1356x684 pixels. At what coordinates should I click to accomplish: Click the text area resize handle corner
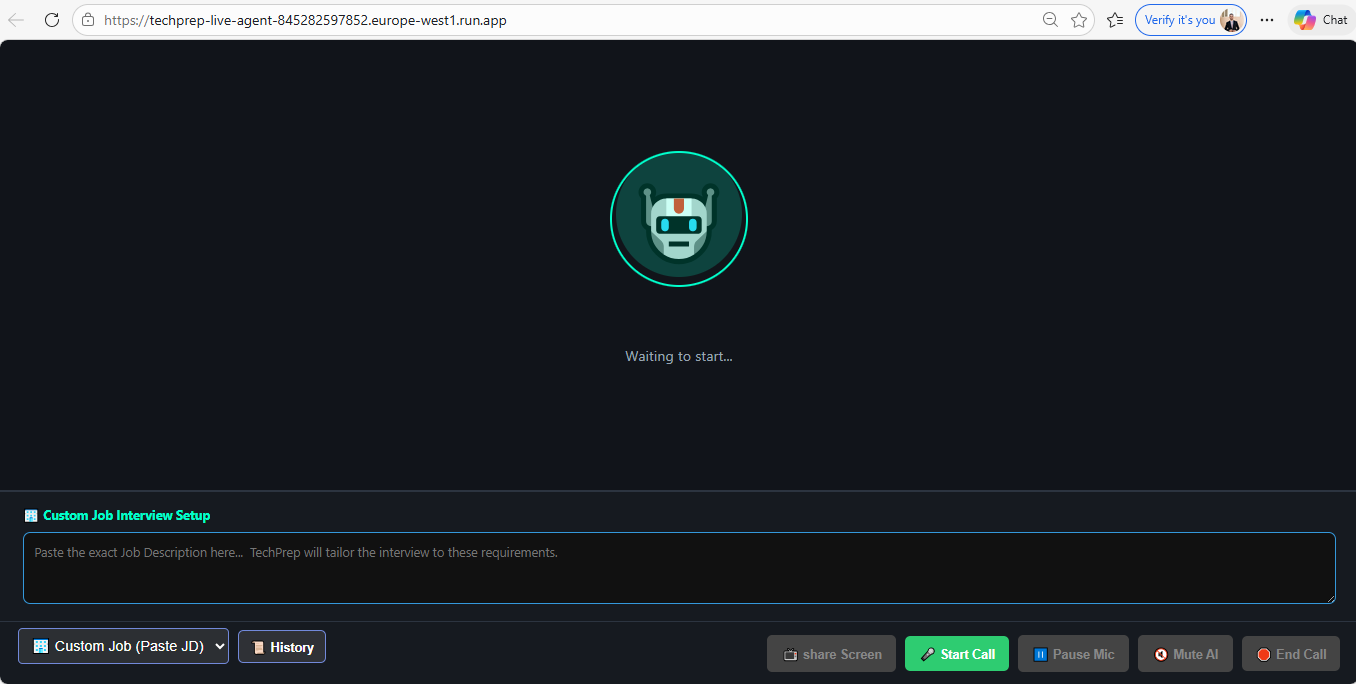(1329, 598)
